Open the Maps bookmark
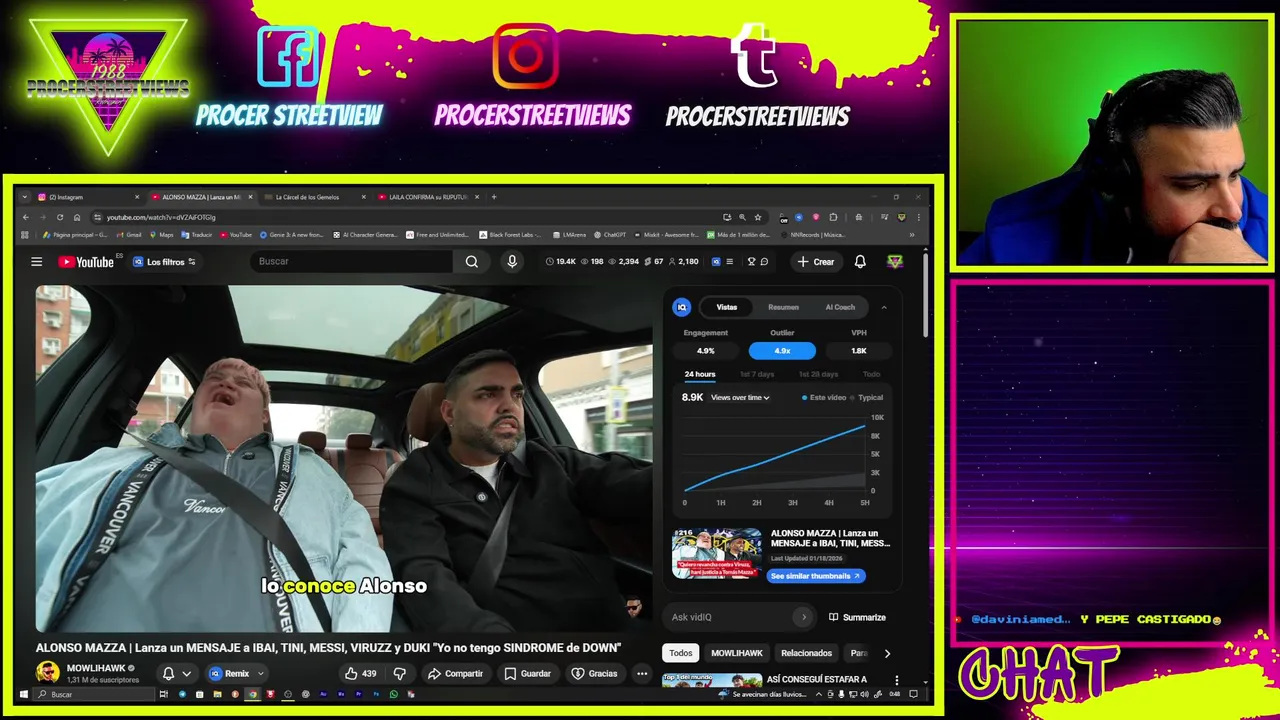The image size is (1280, 720). tap(161, 235)
